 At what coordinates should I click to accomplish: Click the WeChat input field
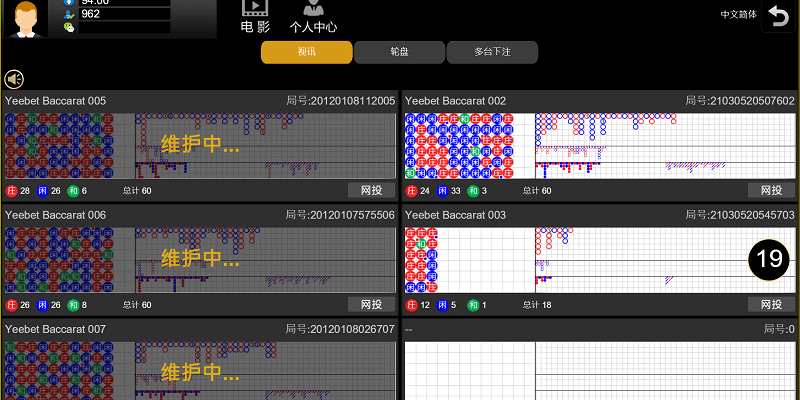pyautogui.click(x=124, y=28)
